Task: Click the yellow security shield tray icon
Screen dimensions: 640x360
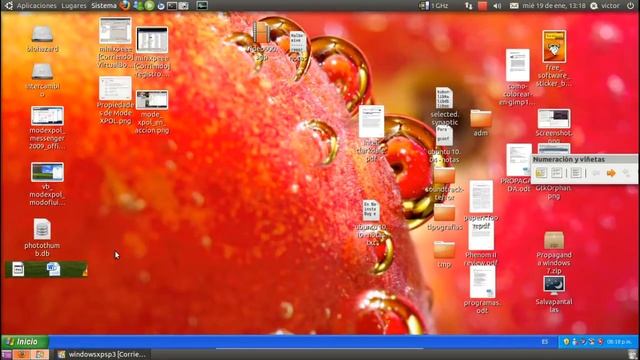Action: click(x=566, y=342)
